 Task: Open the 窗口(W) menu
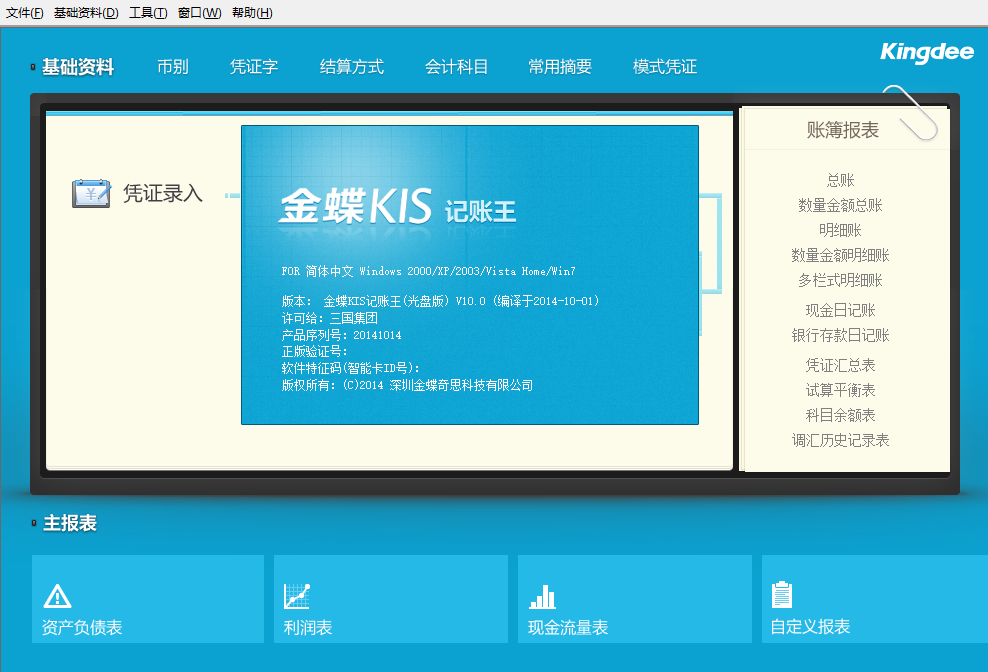click(x=200, y=13)
